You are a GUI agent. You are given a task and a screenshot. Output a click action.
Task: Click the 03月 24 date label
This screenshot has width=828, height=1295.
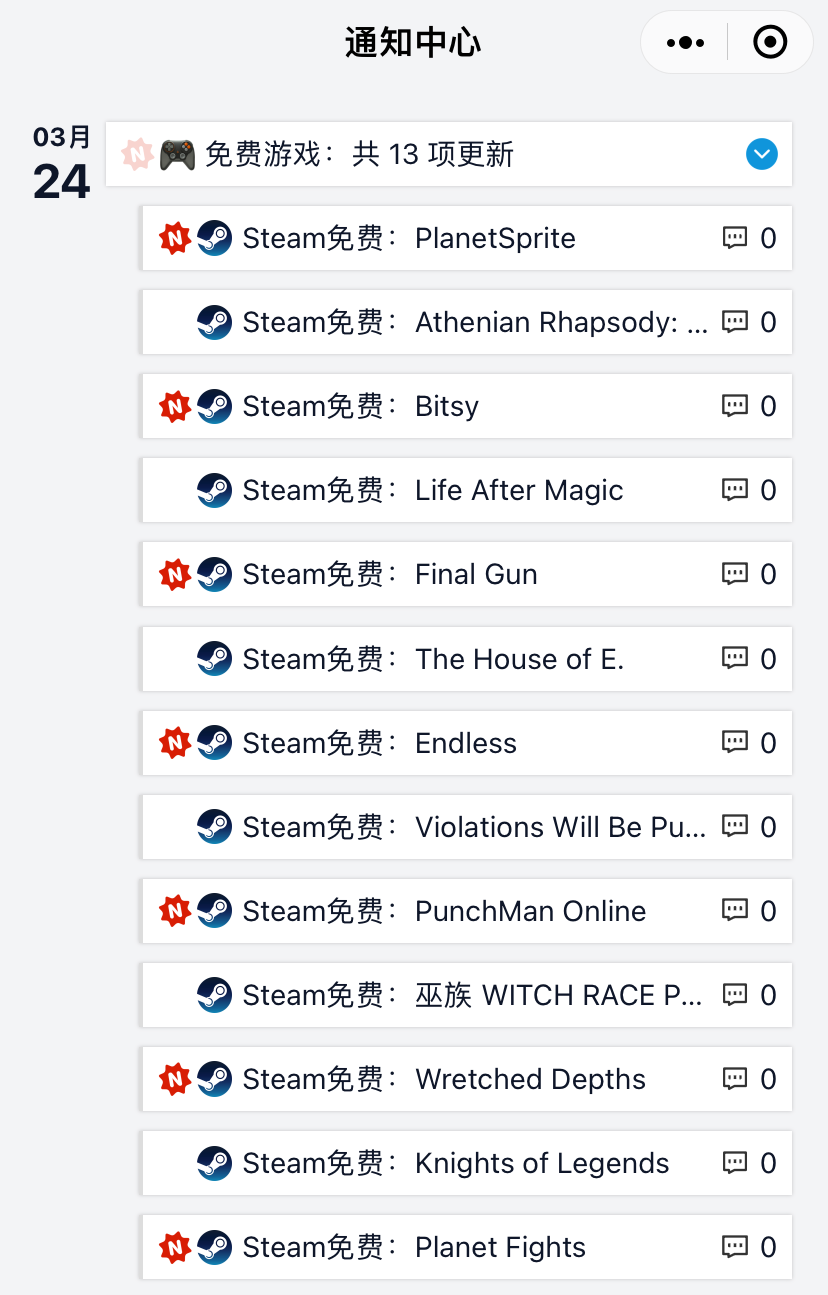tap(62, 163)
